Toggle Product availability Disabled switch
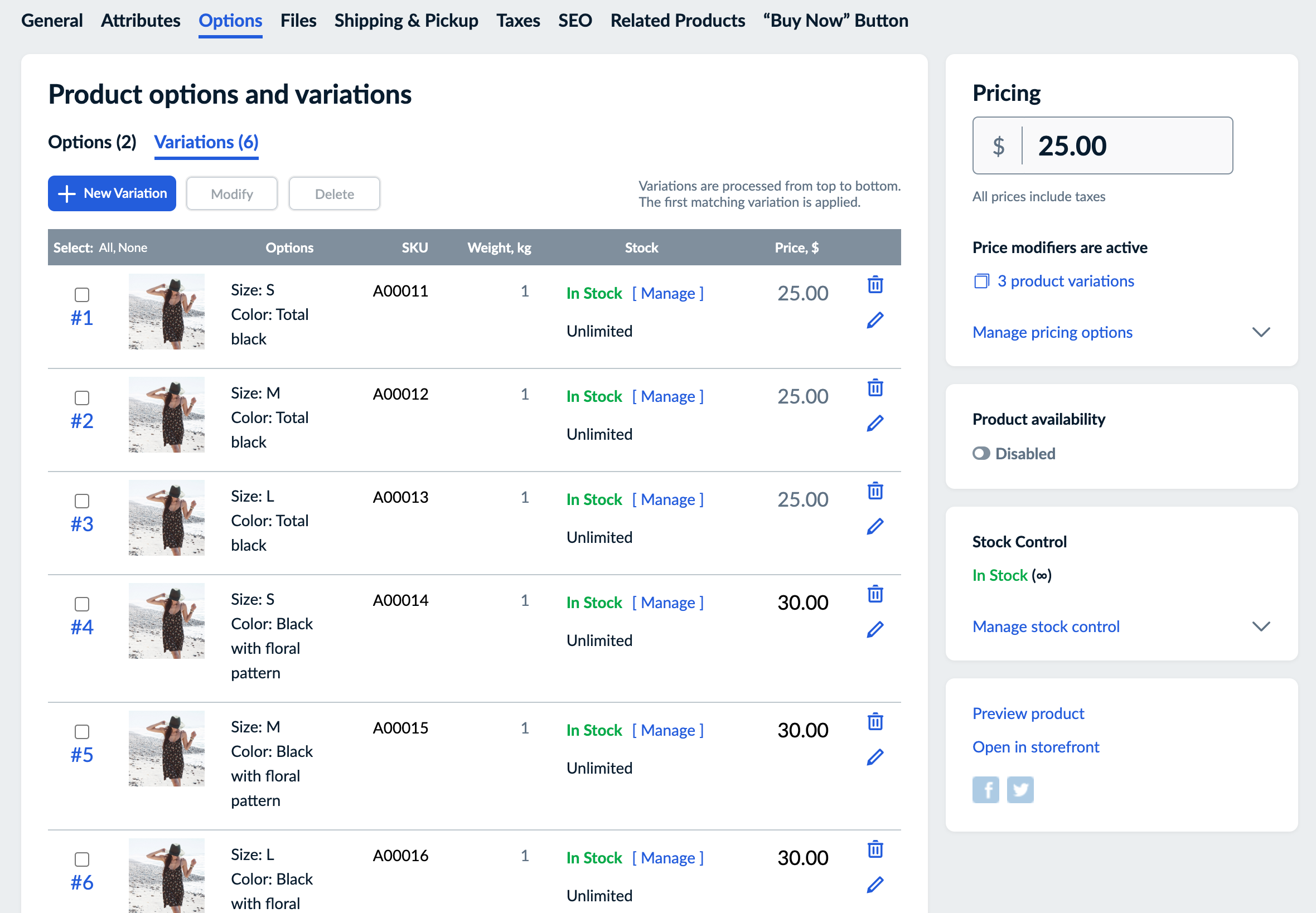The width and height of the screenshot is (1316, 913). (981, 453)
